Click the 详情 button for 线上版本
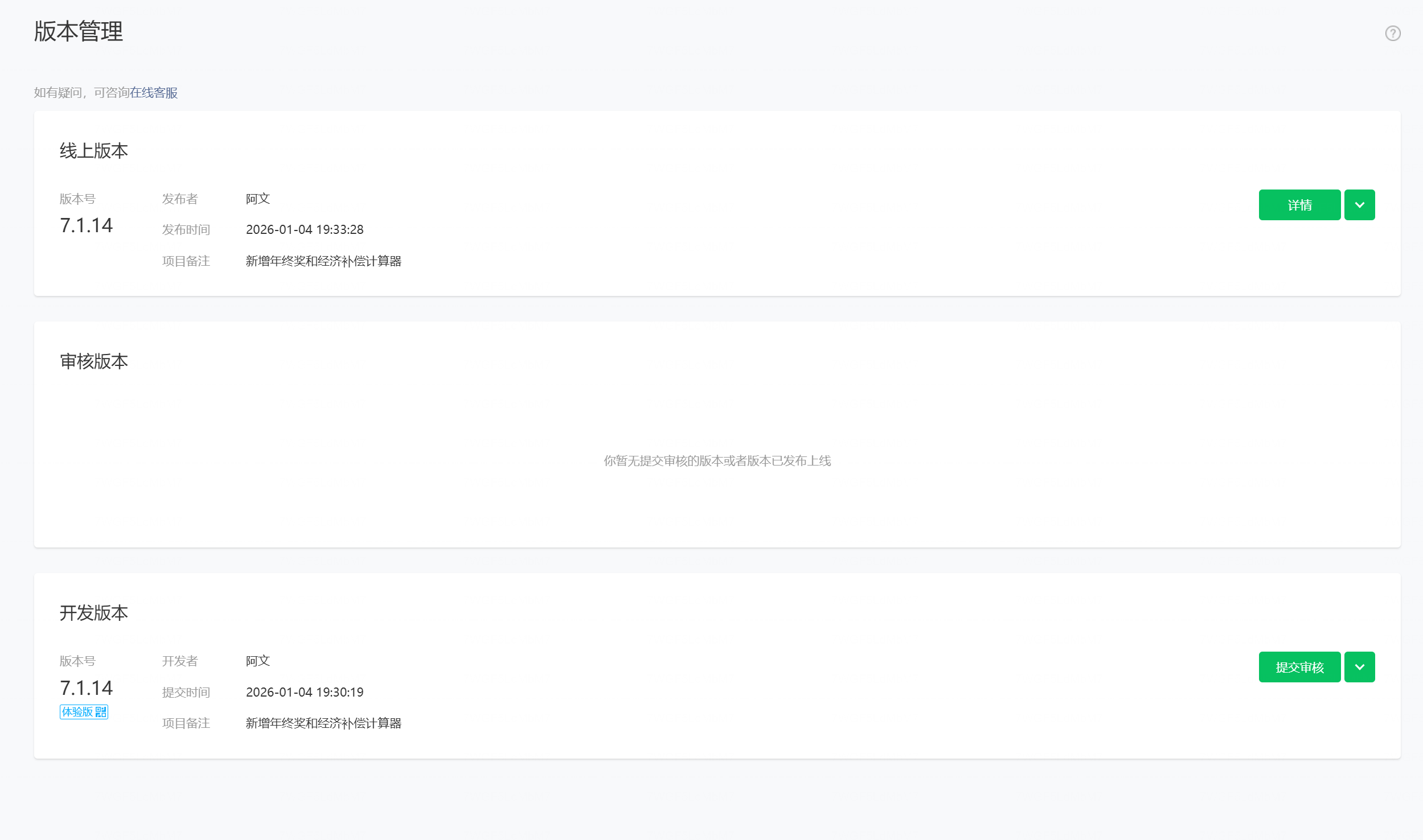This screenshot has height=840, width=1423. point(1299,205)
